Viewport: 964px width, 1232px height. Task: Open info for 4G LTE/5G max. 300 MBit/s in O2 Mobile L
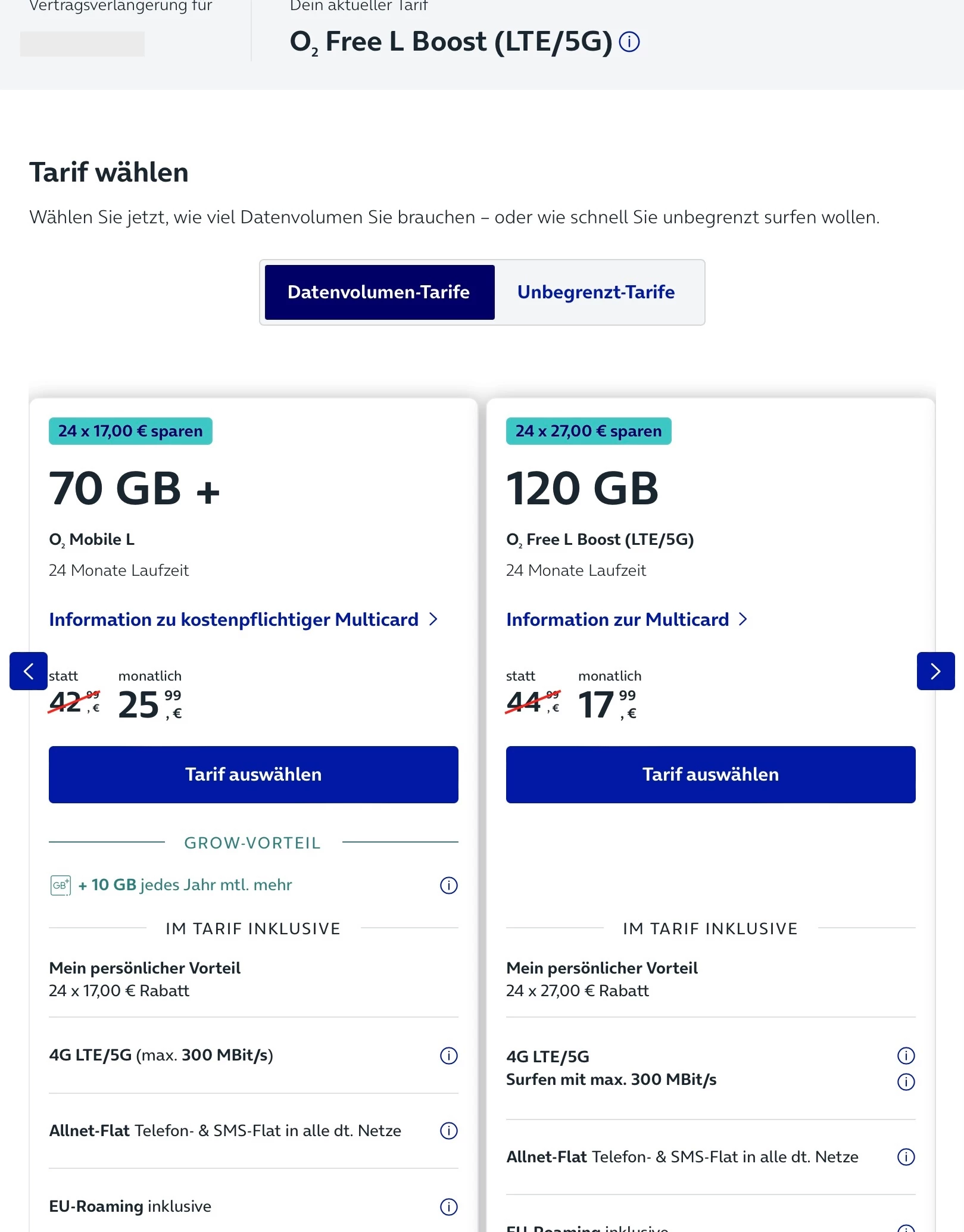point(448,1056)
